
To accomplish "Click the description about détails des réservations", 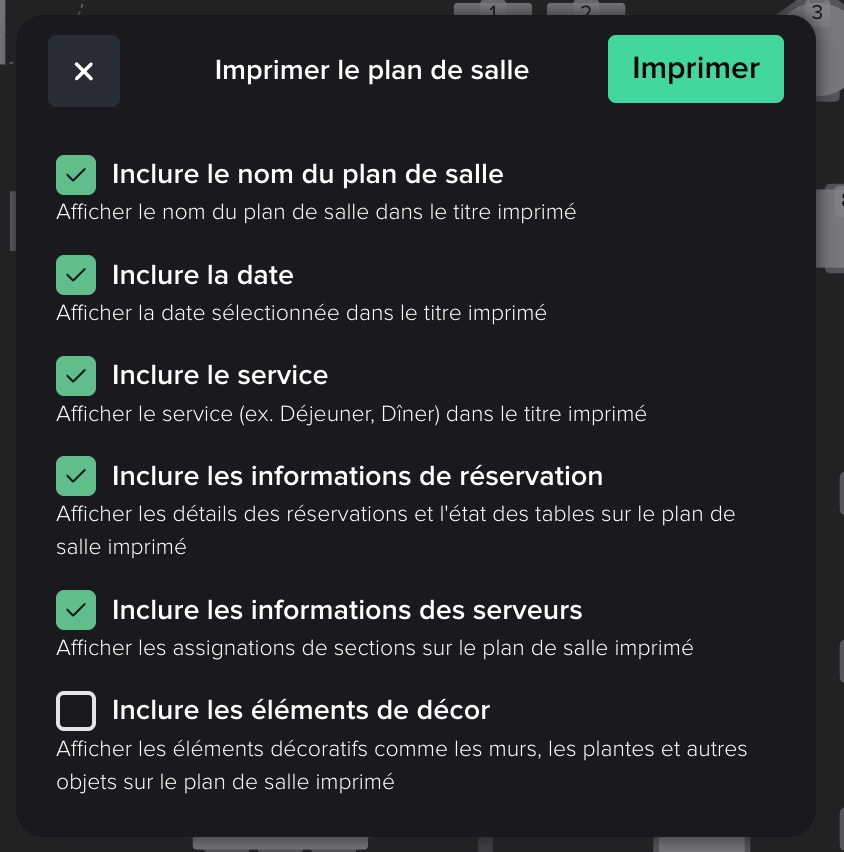I will [395, 530].
